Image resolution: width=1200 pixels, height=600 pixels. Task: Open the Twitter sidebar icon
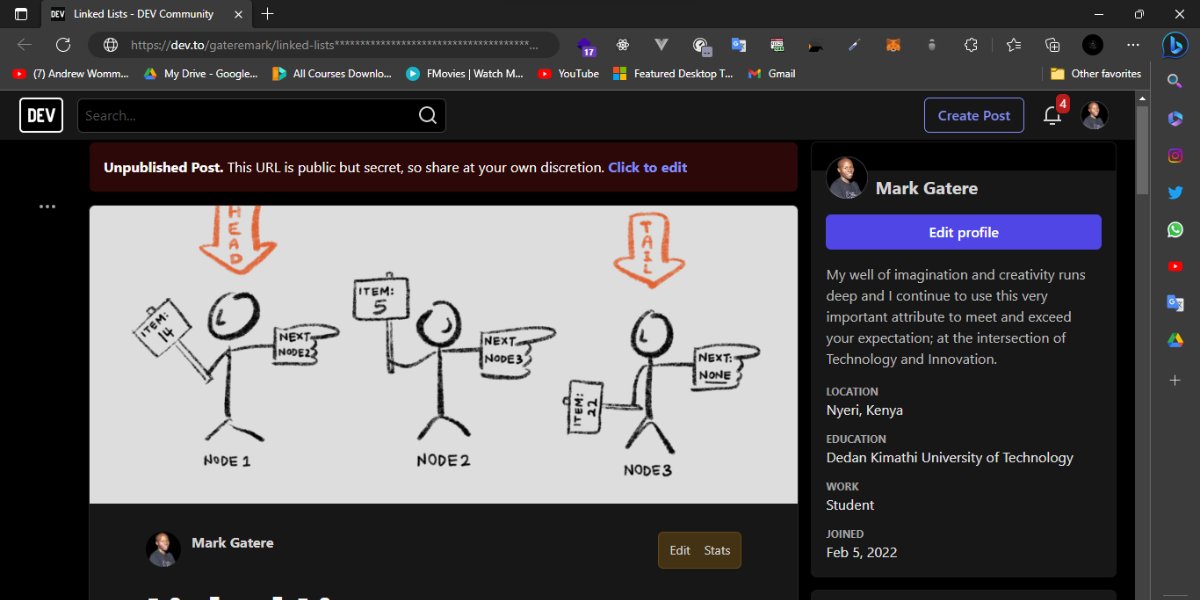coord(1175,193)
